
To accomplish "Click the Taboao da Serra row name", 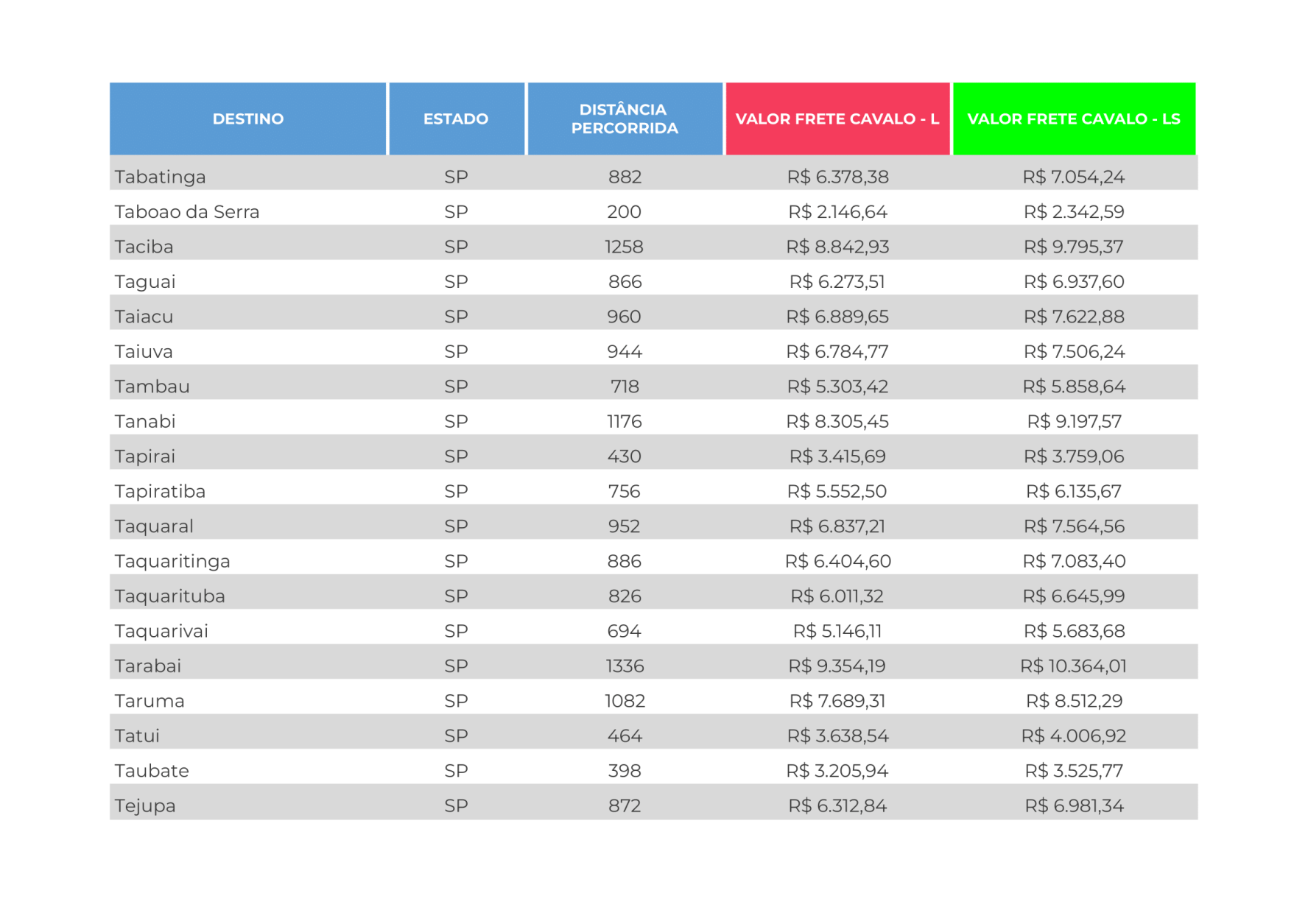I will [x=186, y=212].
